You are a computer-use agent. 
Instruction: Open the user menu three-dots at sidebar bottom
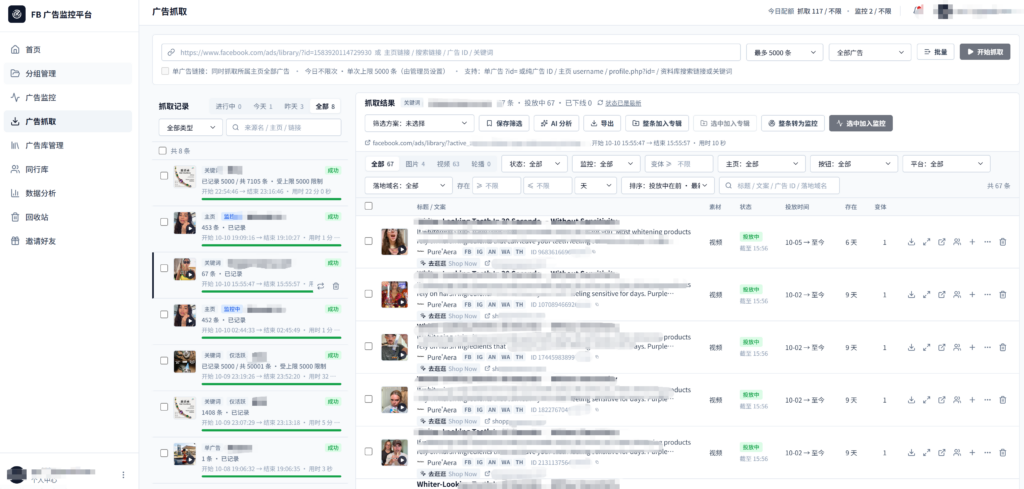(123, 475)
